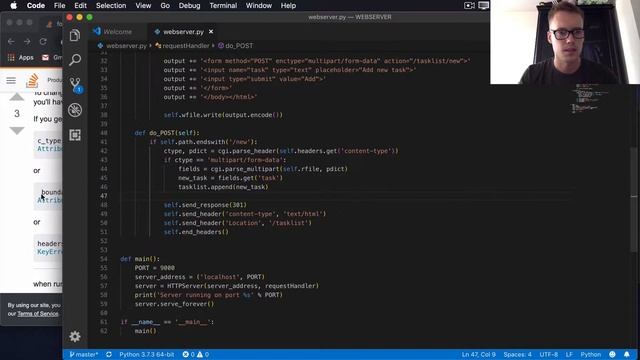Open the Window menu
The image size is (640, 360).
click(x=259, y=5)
